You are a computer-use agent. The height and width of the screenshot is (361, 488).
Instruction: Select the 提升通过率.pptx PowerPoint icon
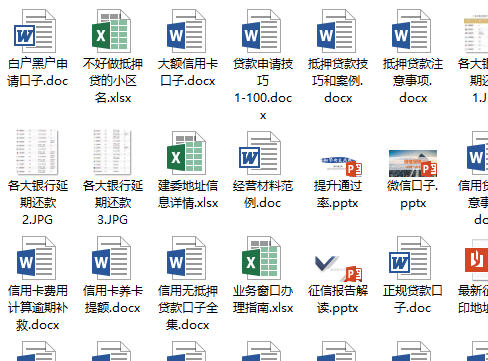[341, 167]
